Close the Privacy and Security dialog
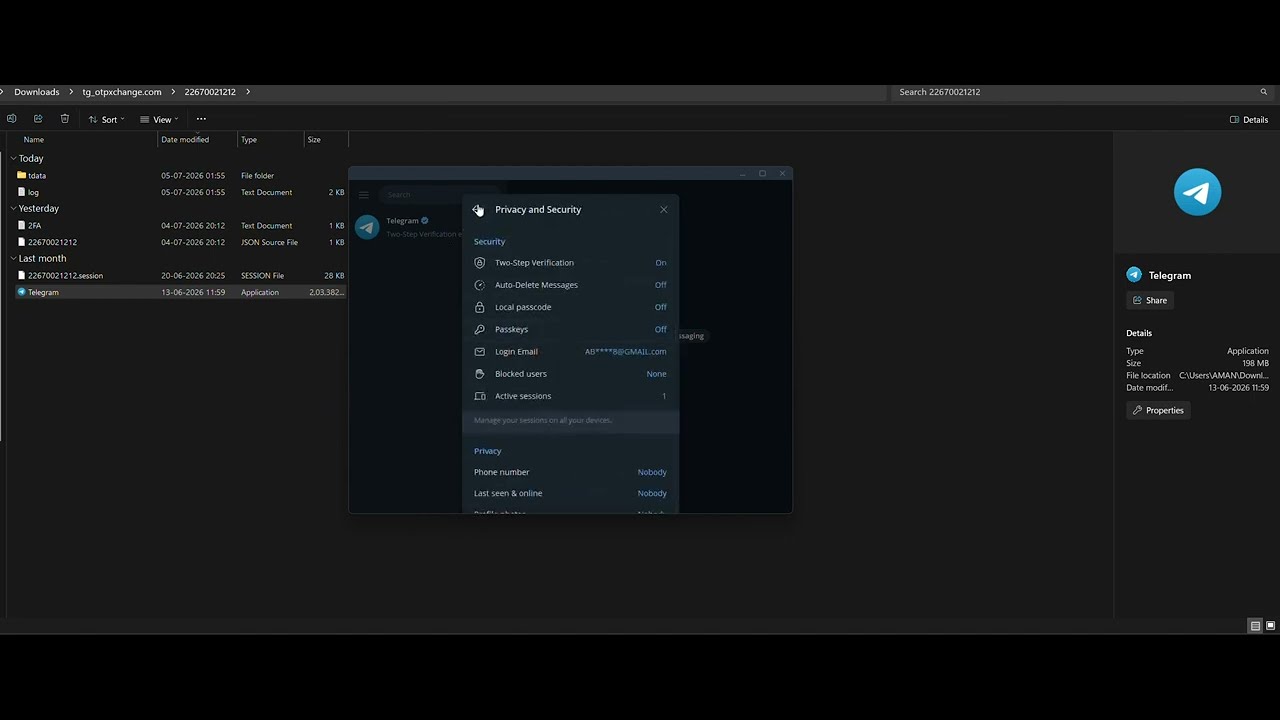The height and width of the screenshot is (720, 1280). coord(664,210)
